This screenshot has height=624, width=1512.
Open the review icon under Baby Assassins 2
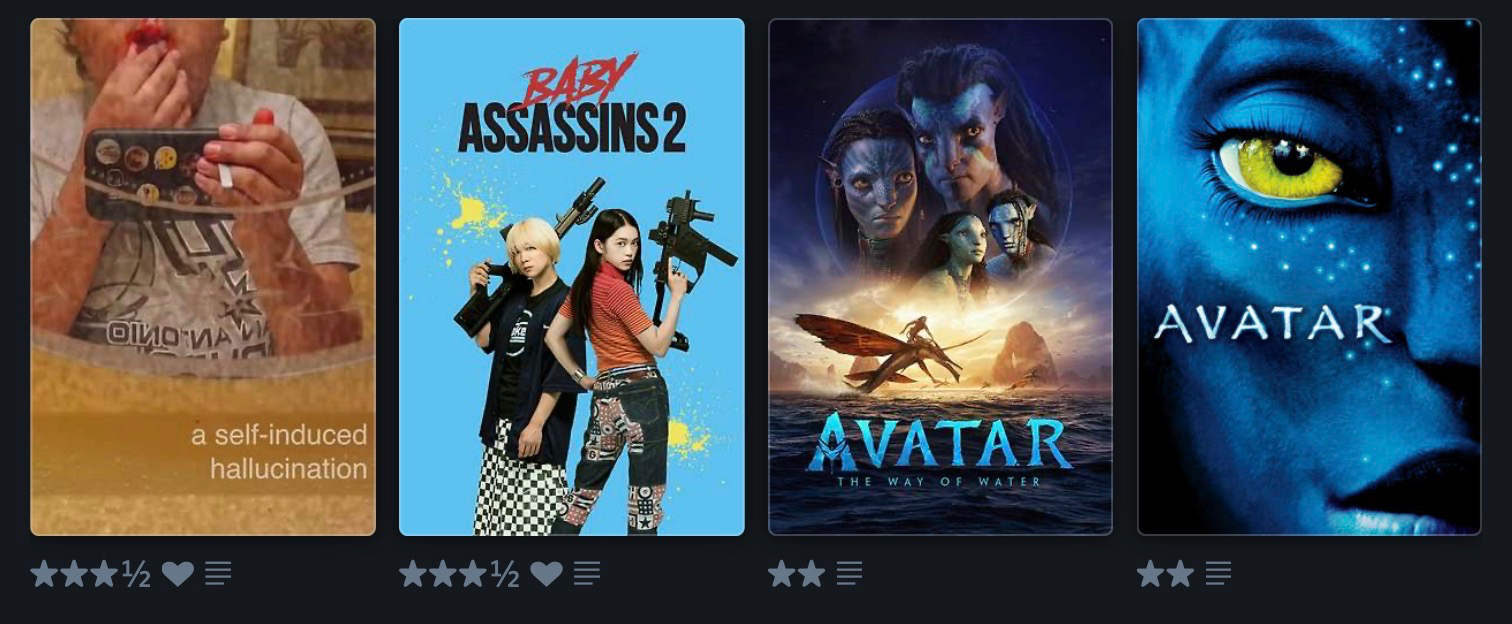point(587,573)
